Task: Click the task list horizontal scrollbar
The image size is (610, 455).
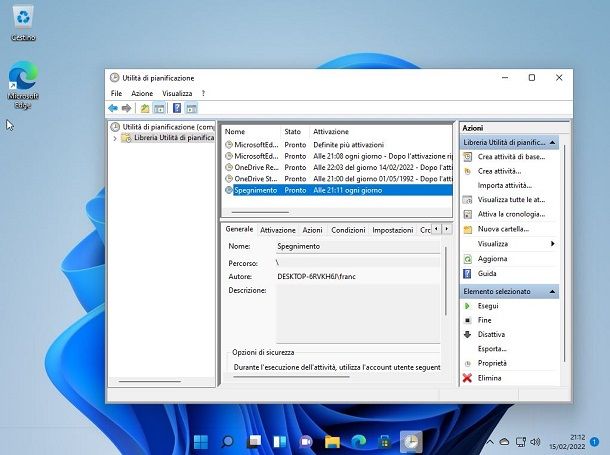Action: [x=260, y=212]
